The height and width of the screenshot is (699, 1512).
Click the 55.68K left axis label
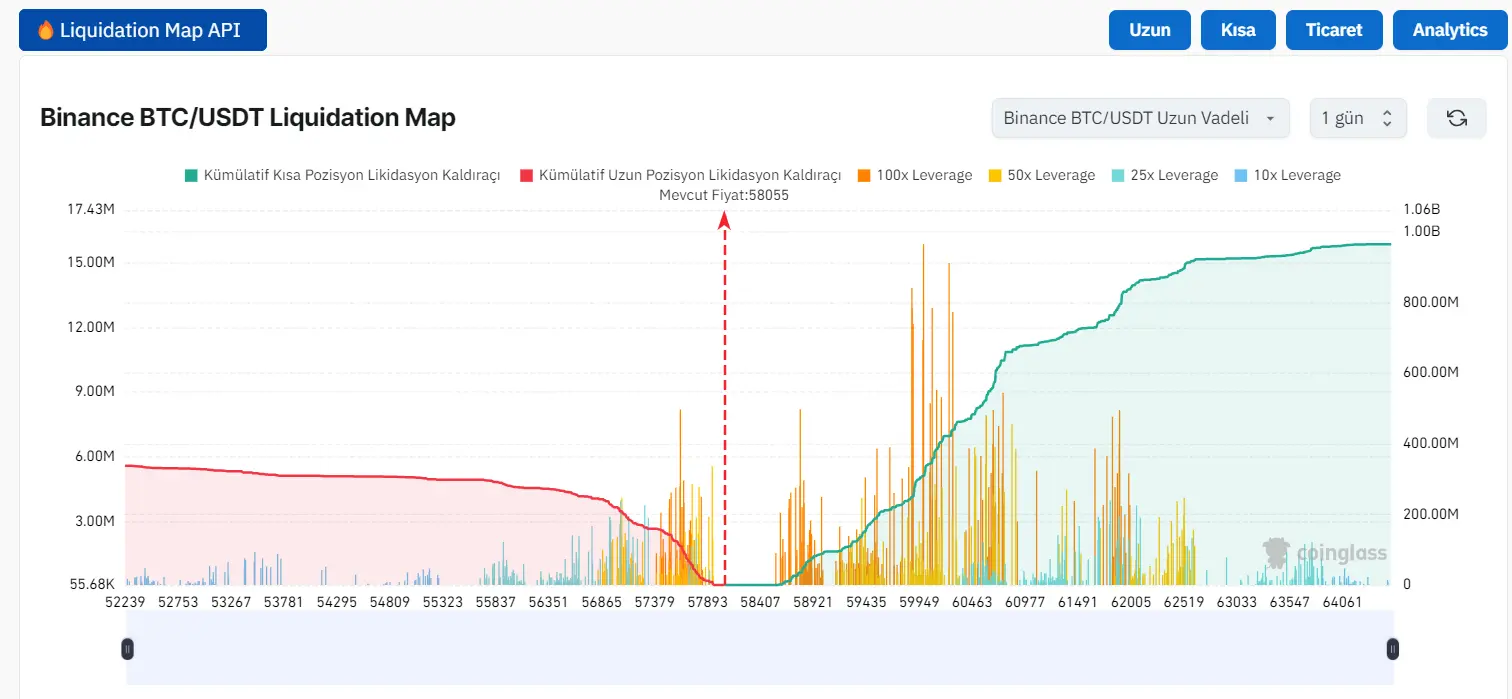click(x=91, y=584)
